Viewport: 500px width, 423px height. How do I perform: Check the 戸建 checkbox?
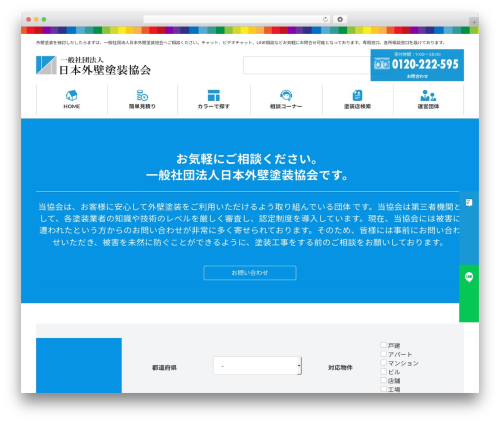point(384,345)
